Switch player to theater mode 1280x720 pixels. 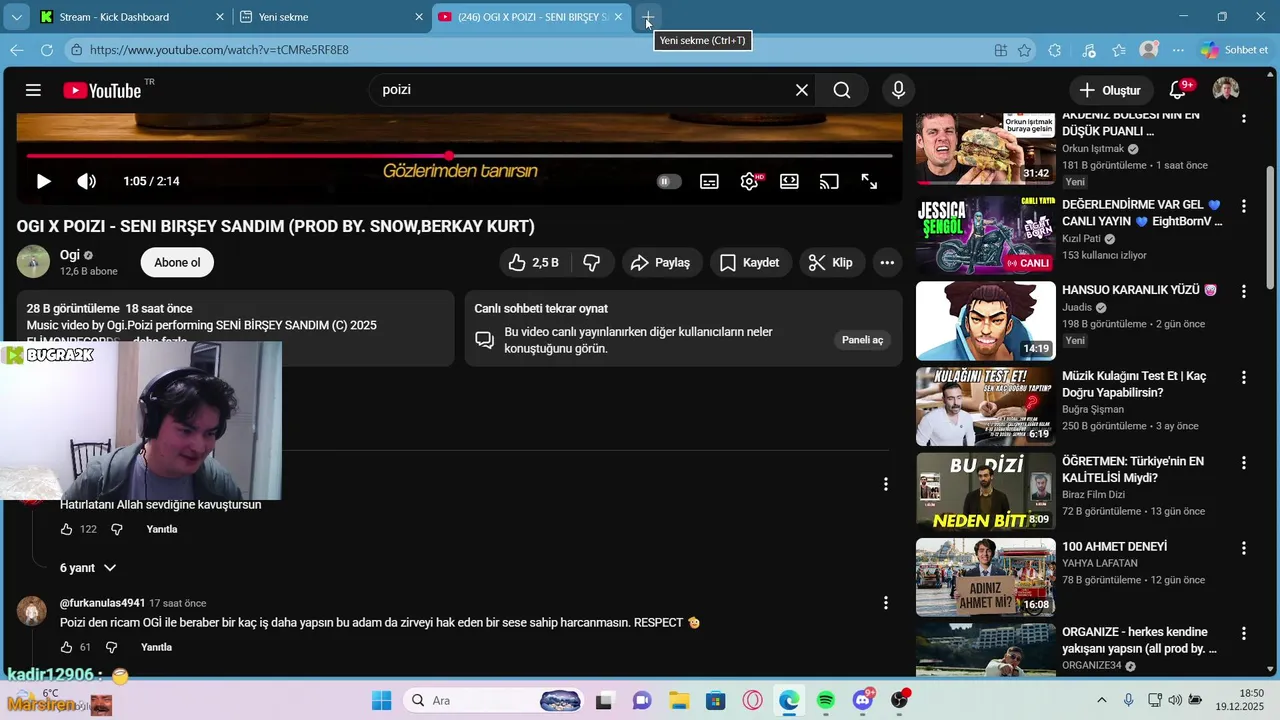[789, 181]
